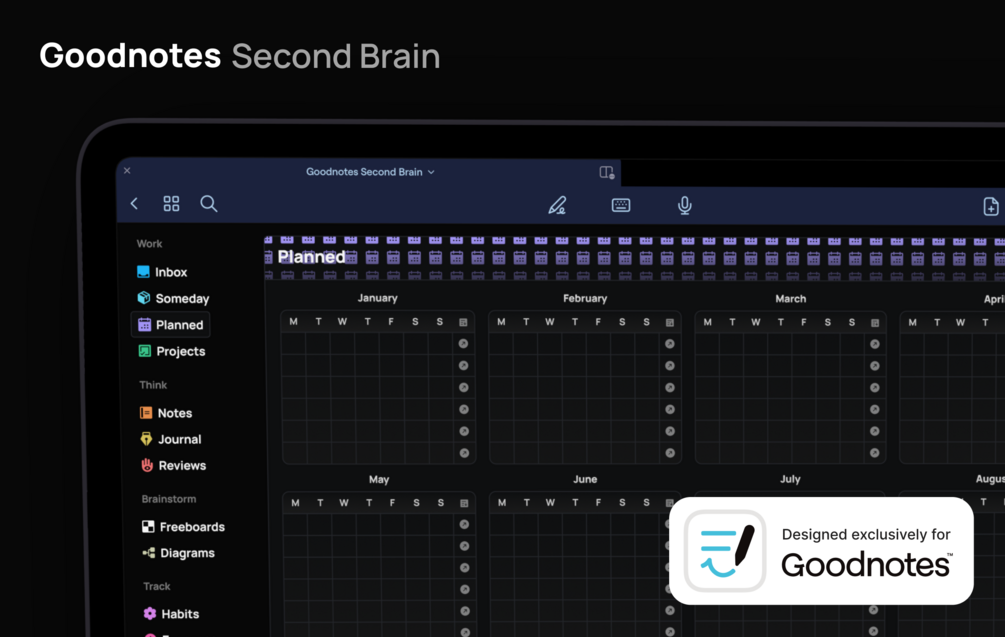Viewport: 1005px width, 637px height.
Task: Go to the Projects page
Action: coord(172,351)
